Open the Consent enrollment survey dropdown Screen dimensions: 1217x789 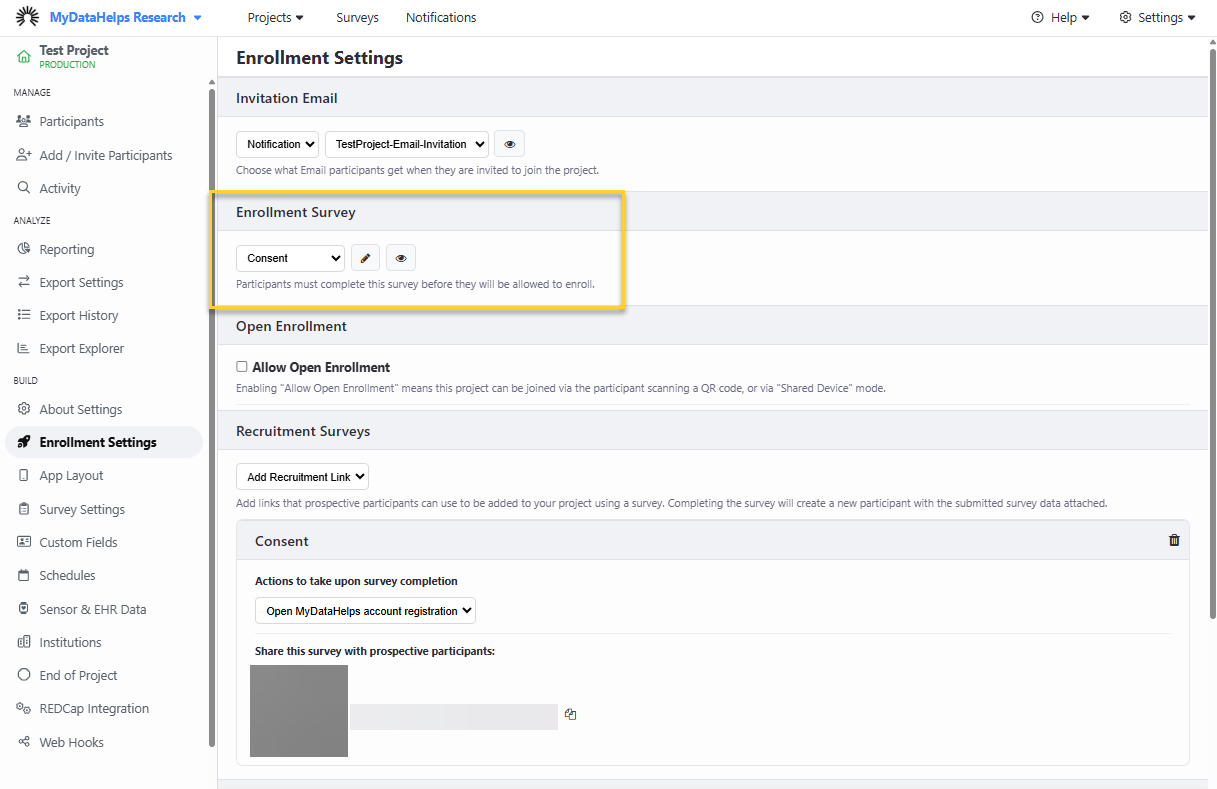290,258
